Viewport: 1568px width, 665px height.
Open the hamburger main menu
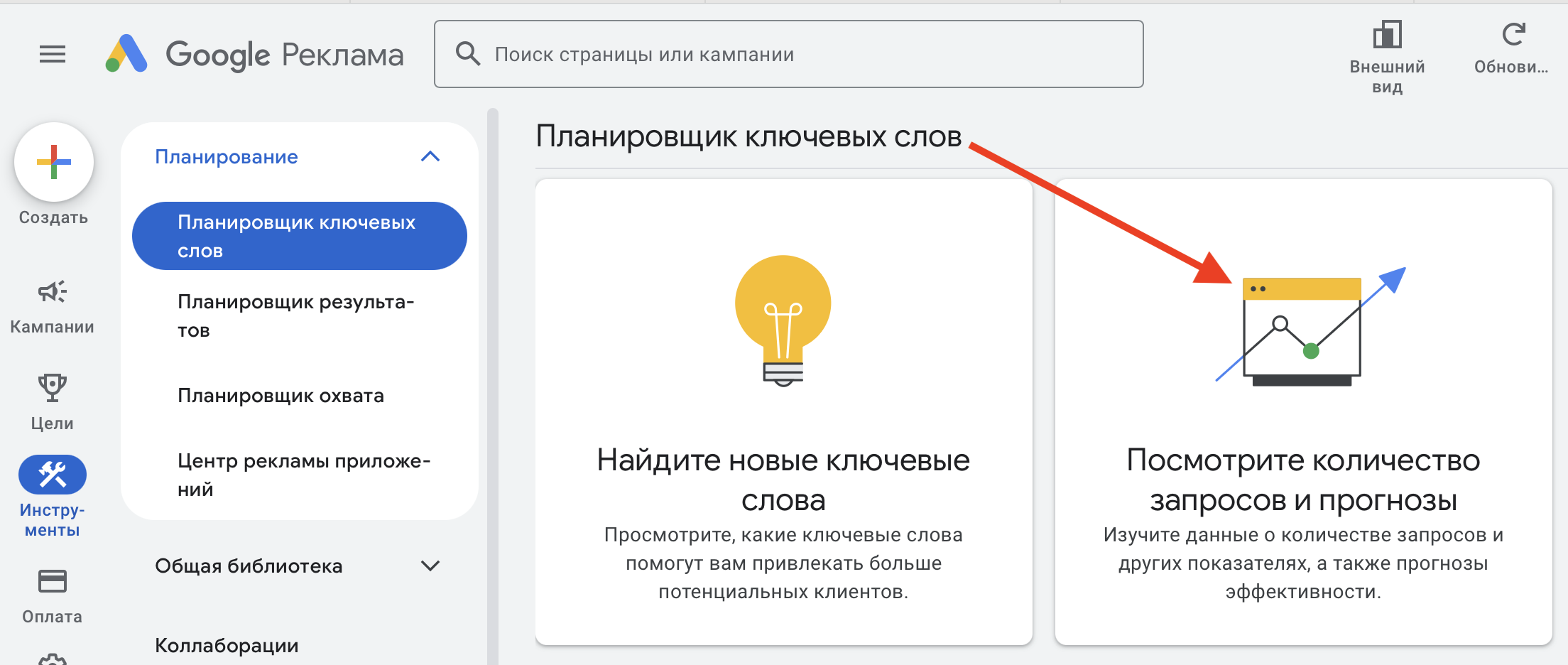(53, 54)
